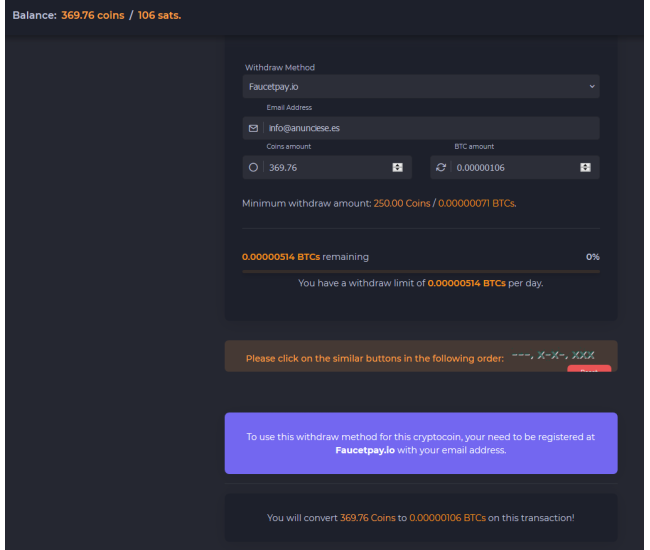
Task: Click the envelope icon beside the email
Action: [x=253, y=128]
